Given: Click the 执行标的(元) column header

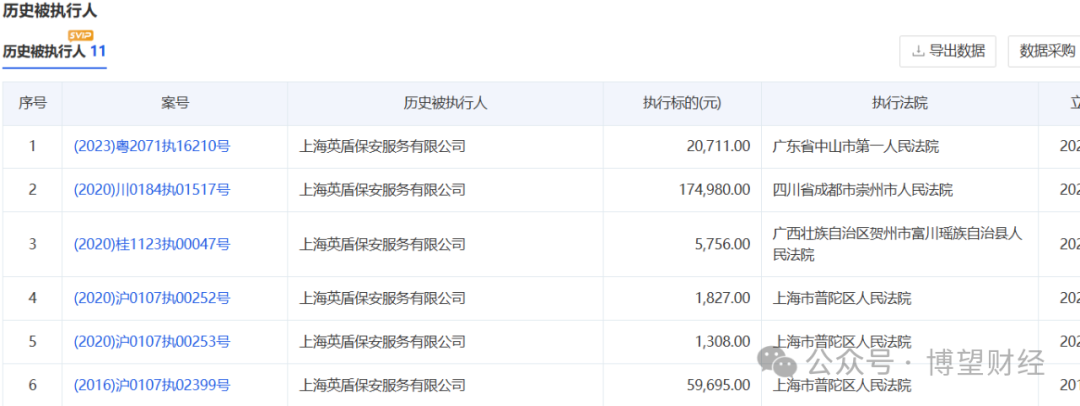Looking at the screenshot, I should (x=682, y=103).
